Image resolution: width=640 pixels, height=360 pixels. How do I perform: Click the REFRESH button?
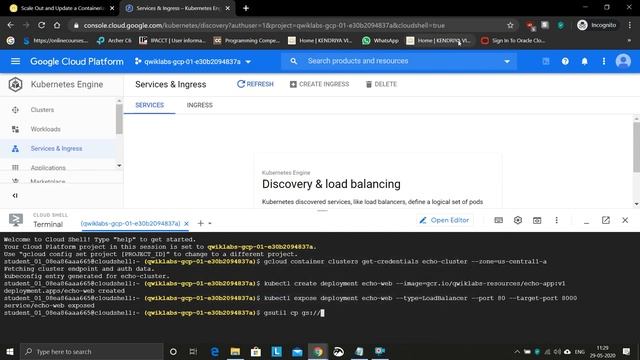click(x=255, y=84)
